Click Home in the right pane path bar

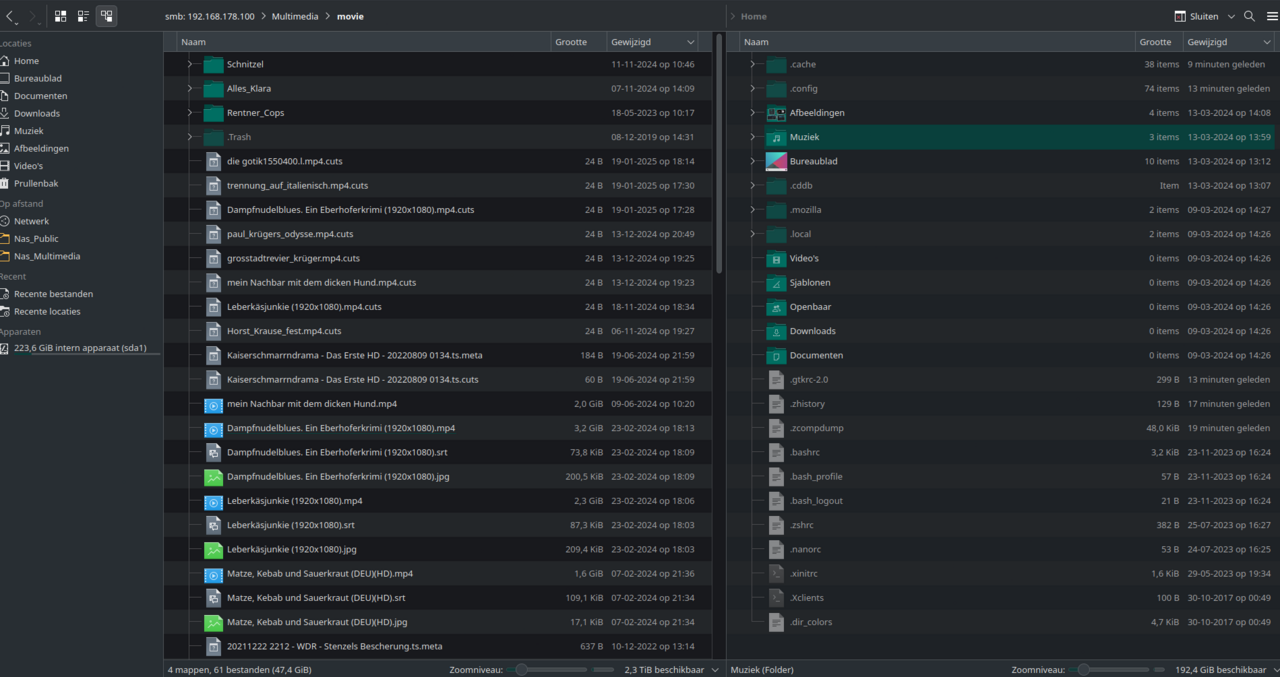tap(754, 16)
